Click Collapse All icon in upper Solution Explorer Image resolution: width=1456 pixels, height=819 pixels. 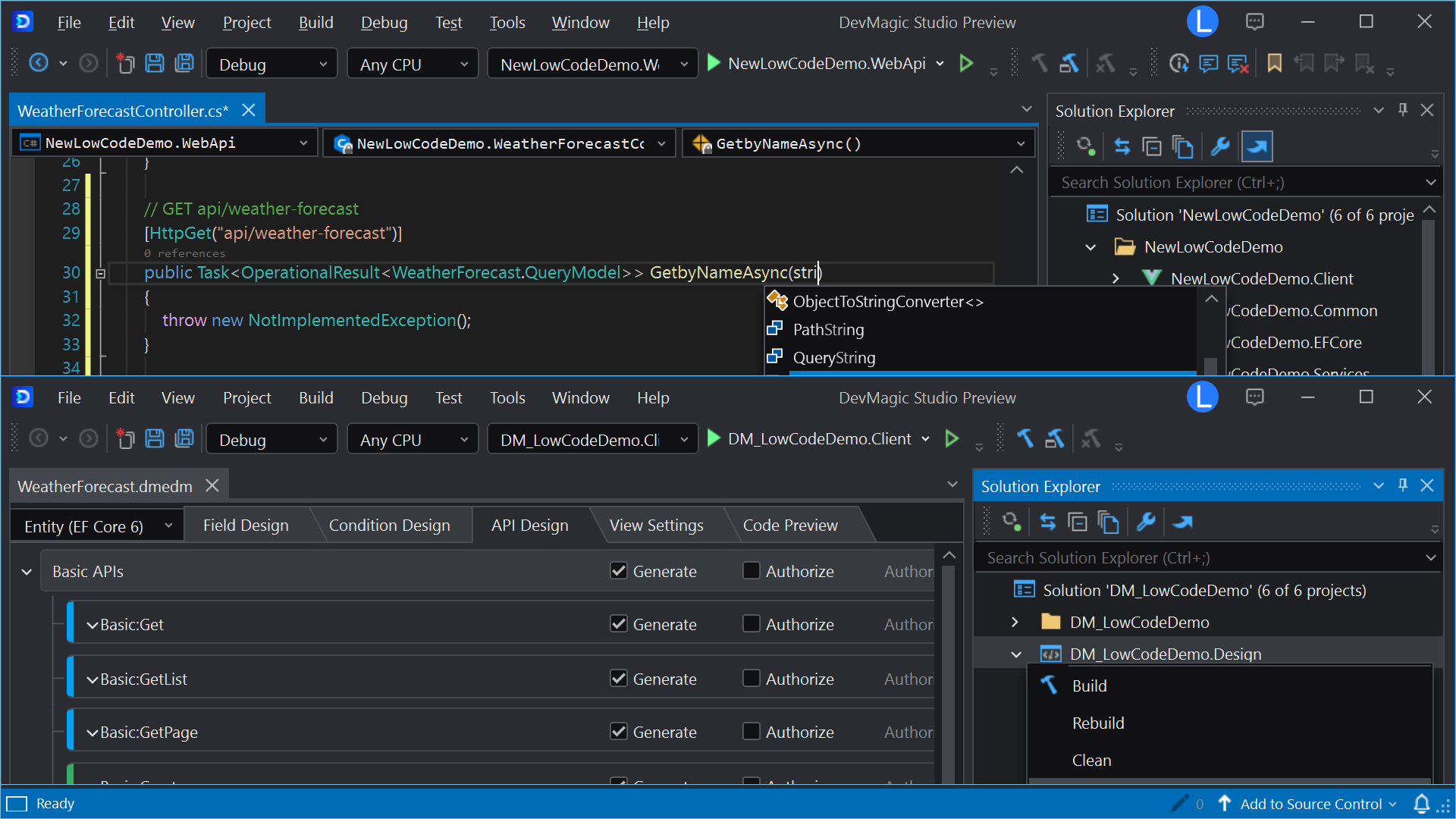pyautogui.click(x=1151, y=146)
